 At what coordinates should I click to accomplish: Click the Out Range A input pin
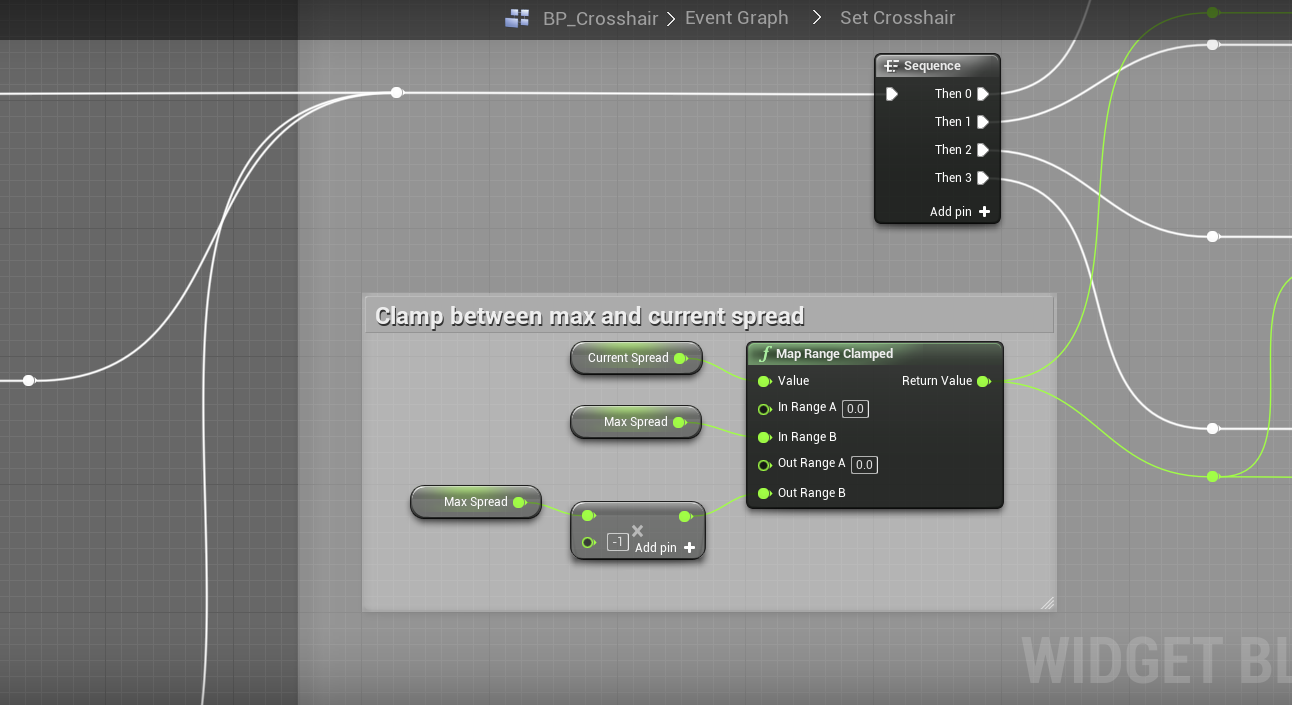coord(764,464)
